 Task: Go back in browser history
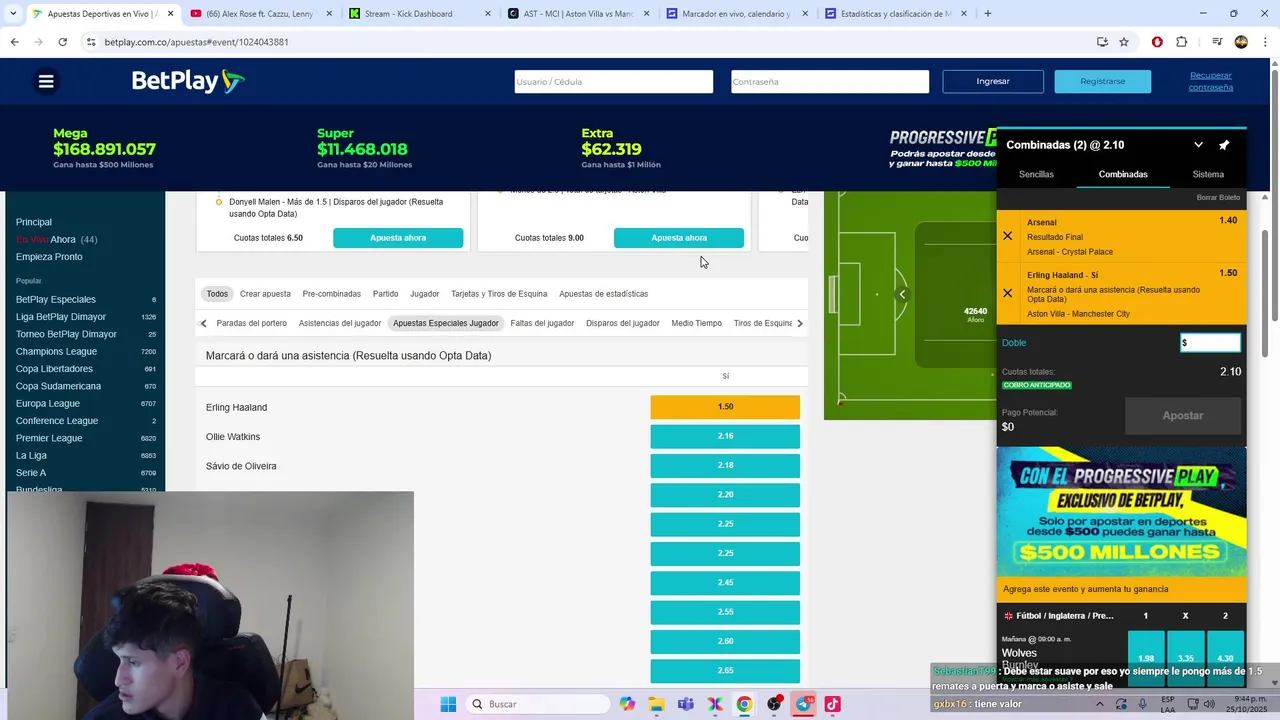pos(14,42)
